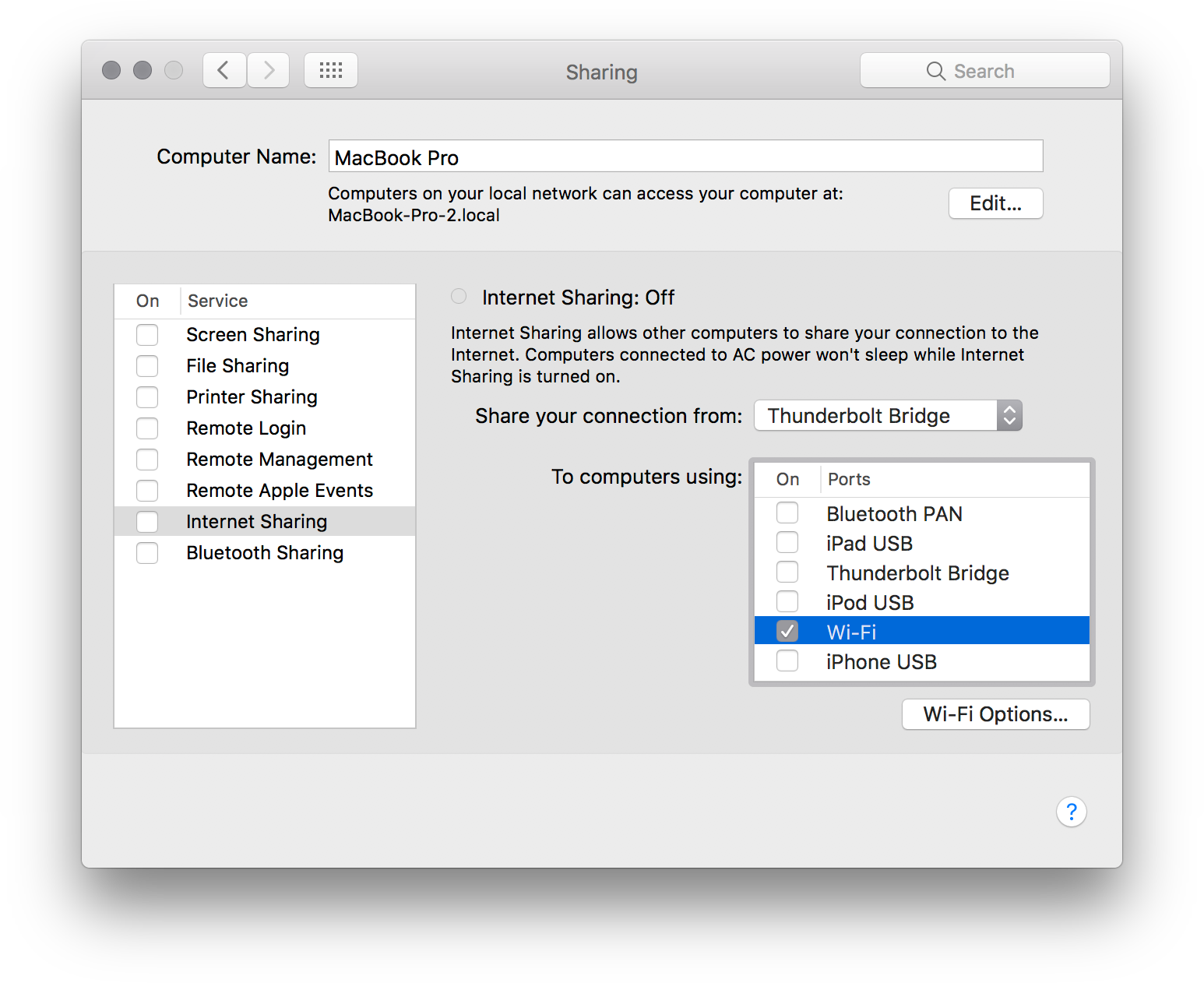This screenshot has width=1204, height=983.
Task: Select Thunderbolt Bridge port row
Action: click(922, 573)
